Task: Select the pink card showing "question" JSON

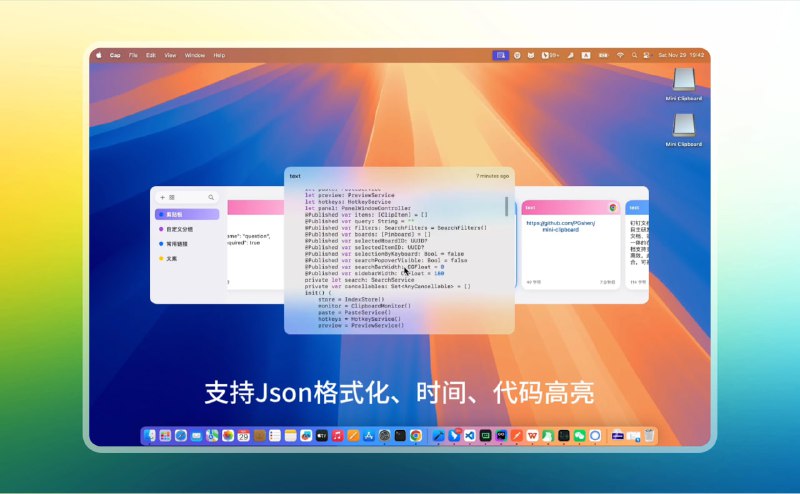Action: pos(256,245)
